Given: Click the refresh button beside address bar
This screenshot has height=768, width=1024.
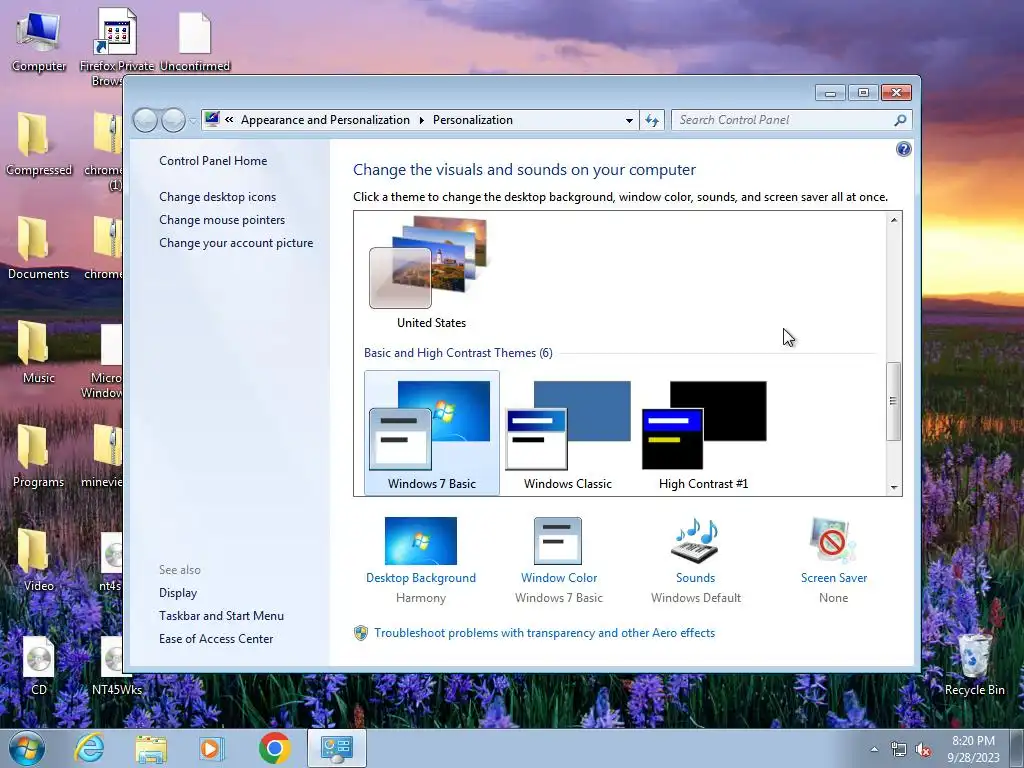Looking at the screenshot, I should tap(652, 120).
